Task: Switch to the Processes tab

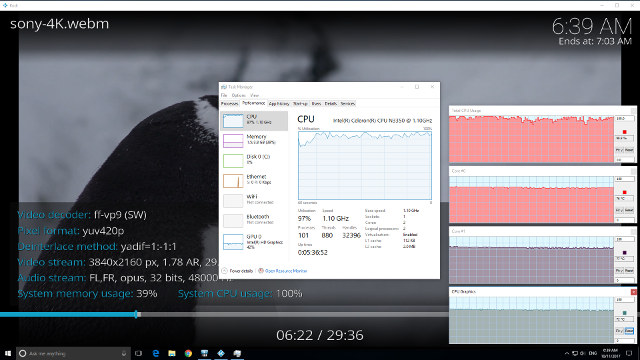Action: (x=229, y=104)
